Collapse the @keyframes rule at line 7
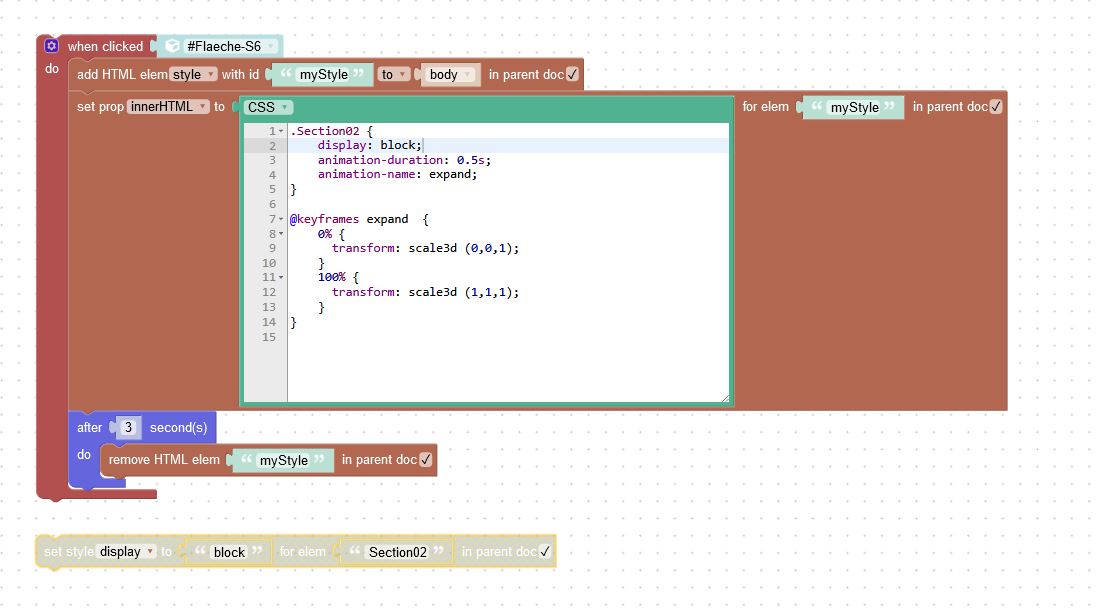The image size is (1099, 613). coord(281,219)
